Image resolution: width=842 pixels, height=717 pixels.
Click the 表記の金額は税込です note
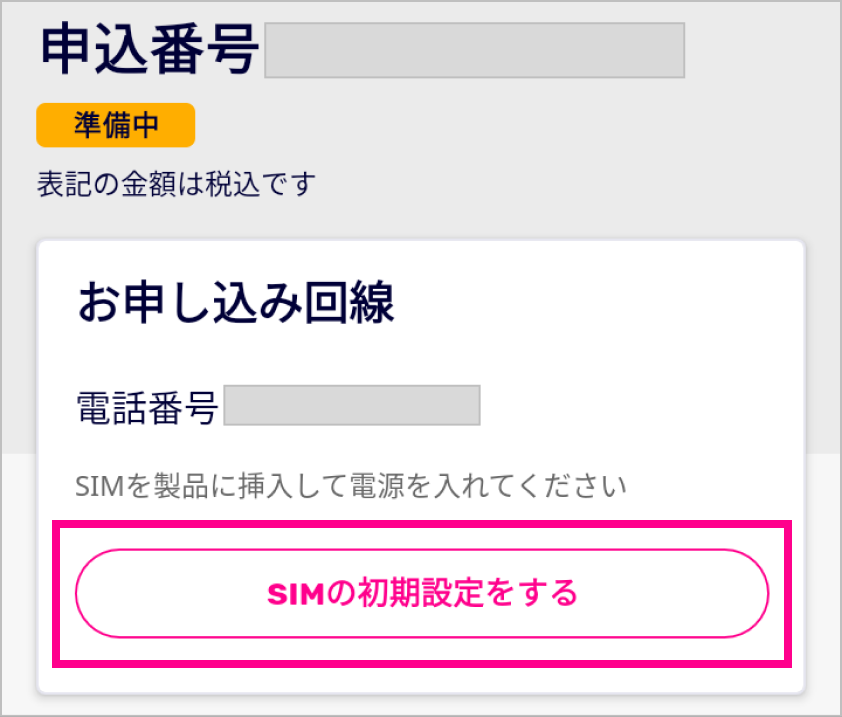click(176, 184)
